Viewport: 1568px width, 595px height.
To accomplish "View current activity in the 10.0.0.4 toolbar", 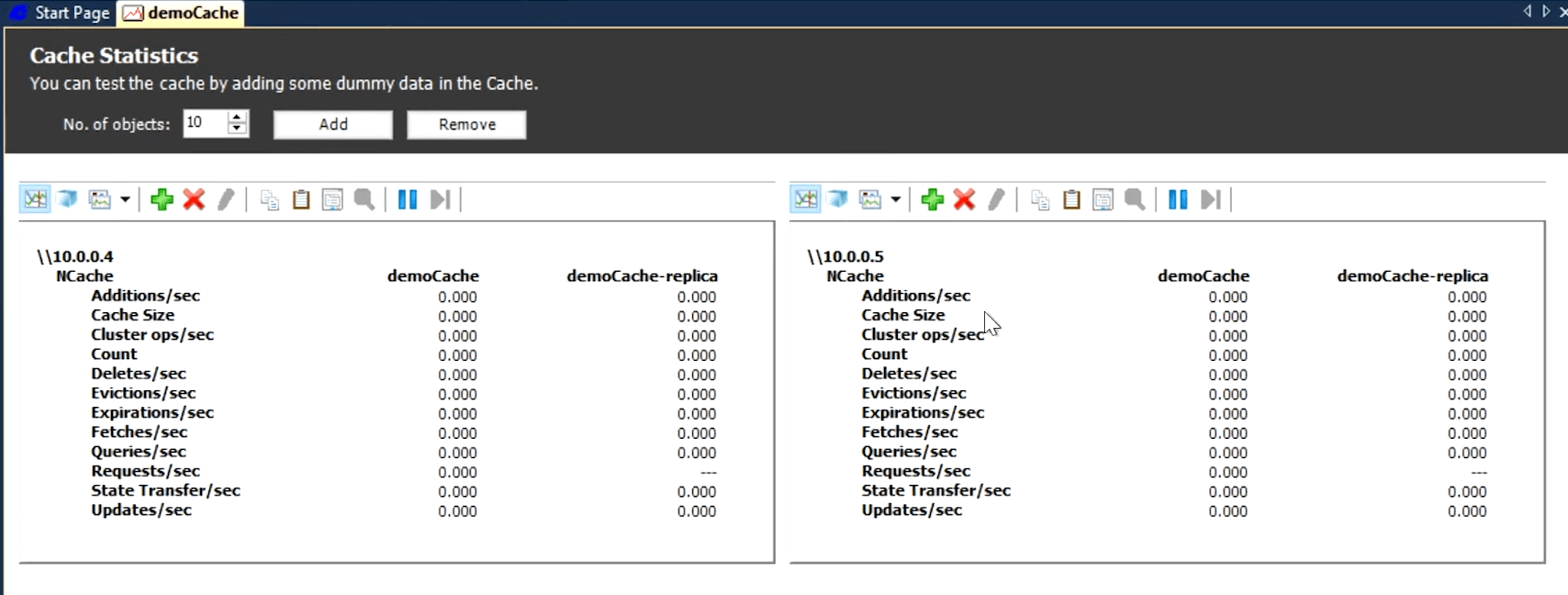I will [x=36, y=199].
